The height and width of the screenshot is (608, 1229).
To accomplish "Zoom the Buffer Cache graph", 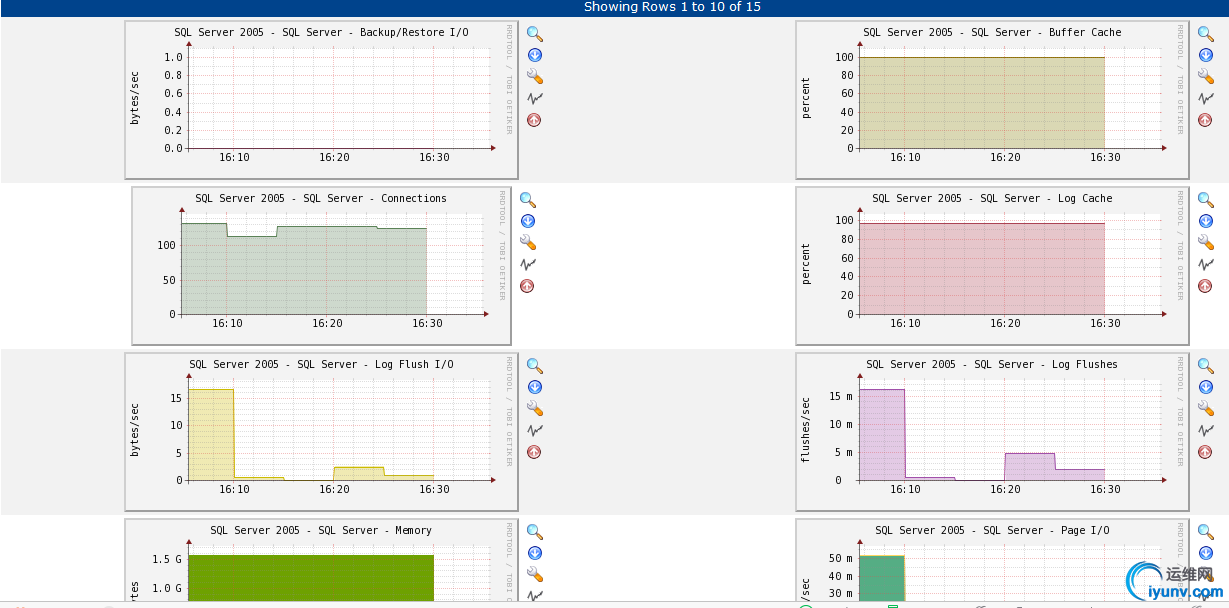I will click(x=1206, y=34).
